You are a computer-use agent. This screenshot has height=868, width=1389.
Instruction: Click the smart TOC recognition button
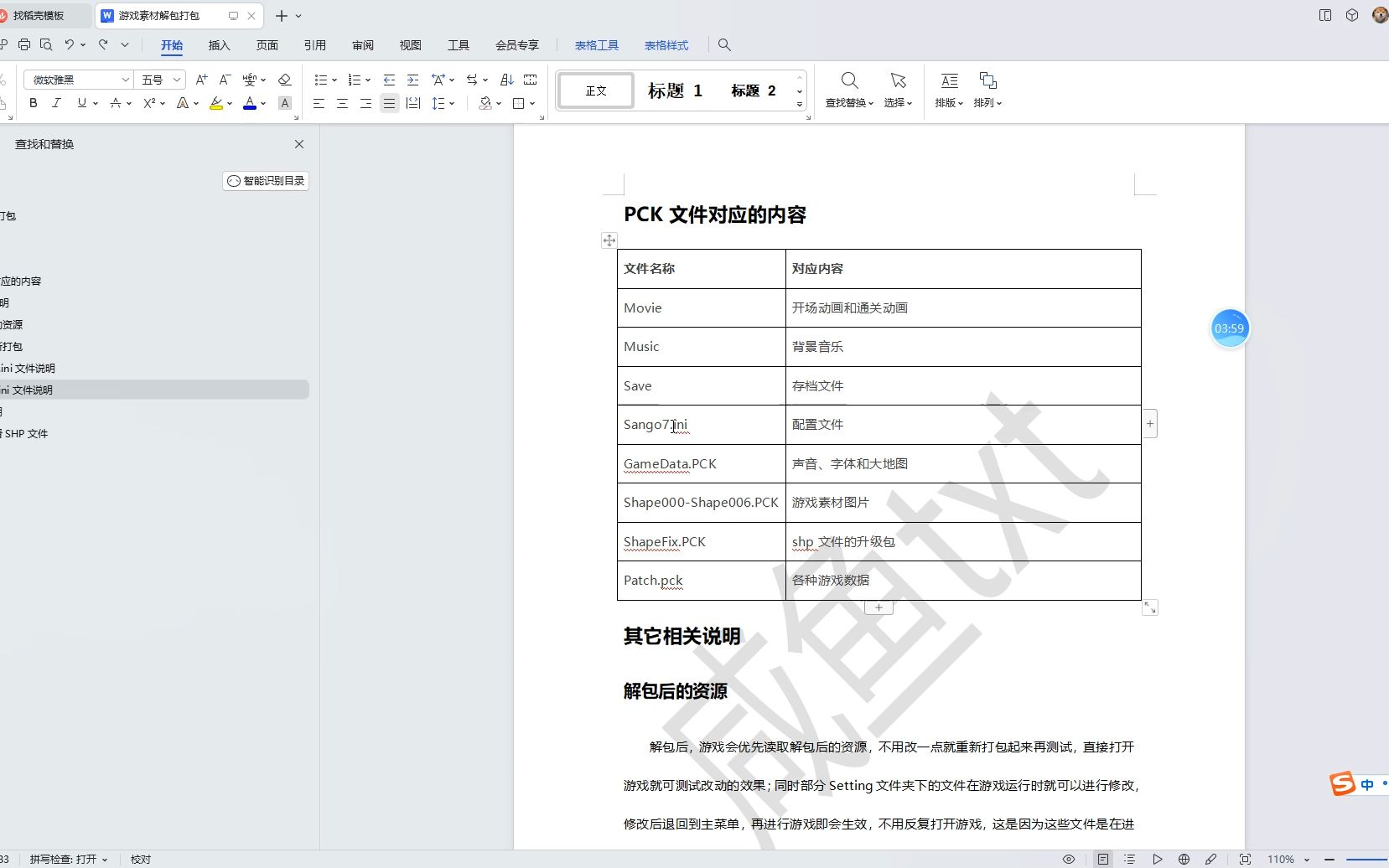(x=266, y=181)
